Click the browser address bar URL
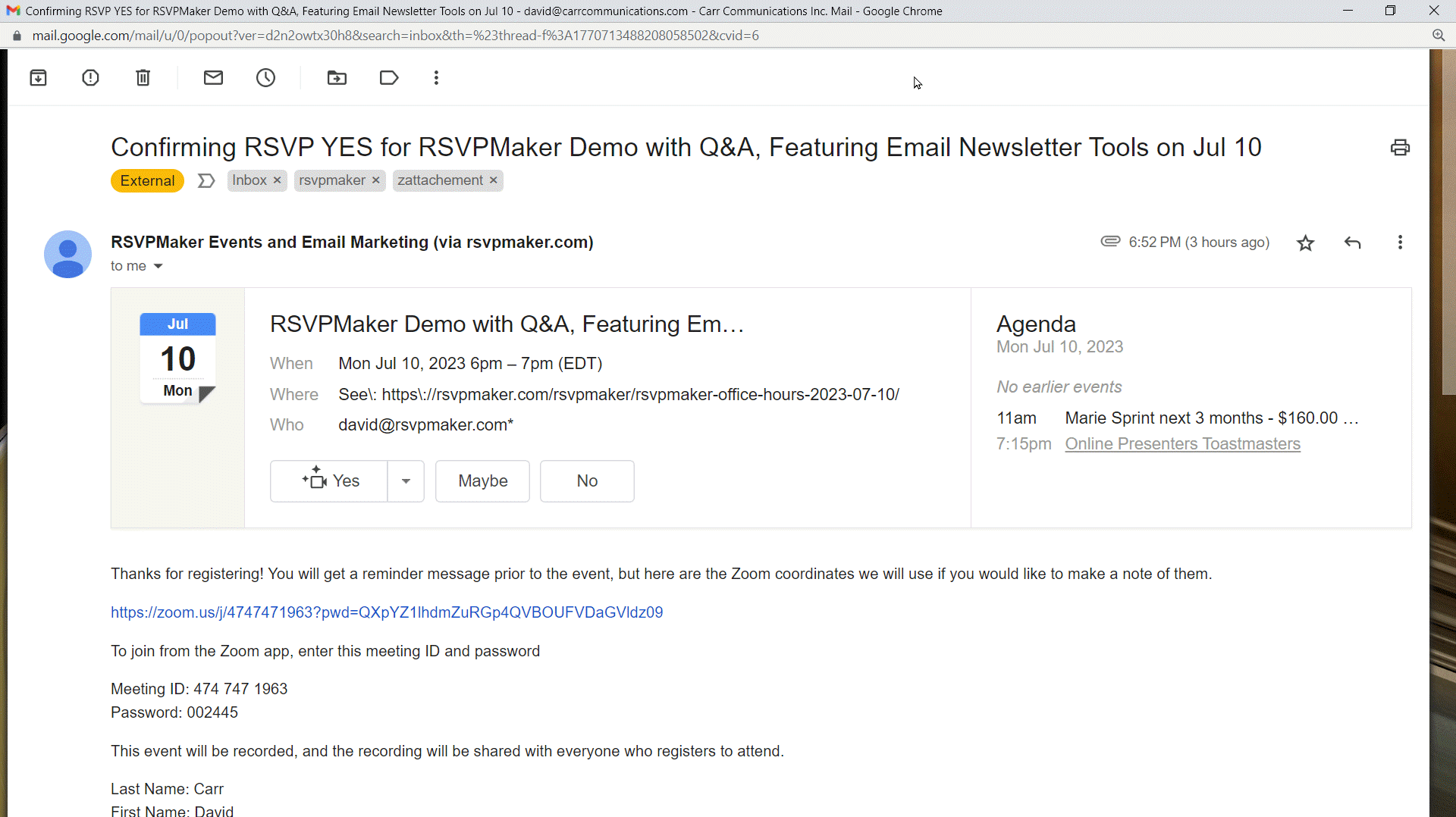Image resolution: width=1456 pixels, height=817 pixels. (x=395, y=36)
